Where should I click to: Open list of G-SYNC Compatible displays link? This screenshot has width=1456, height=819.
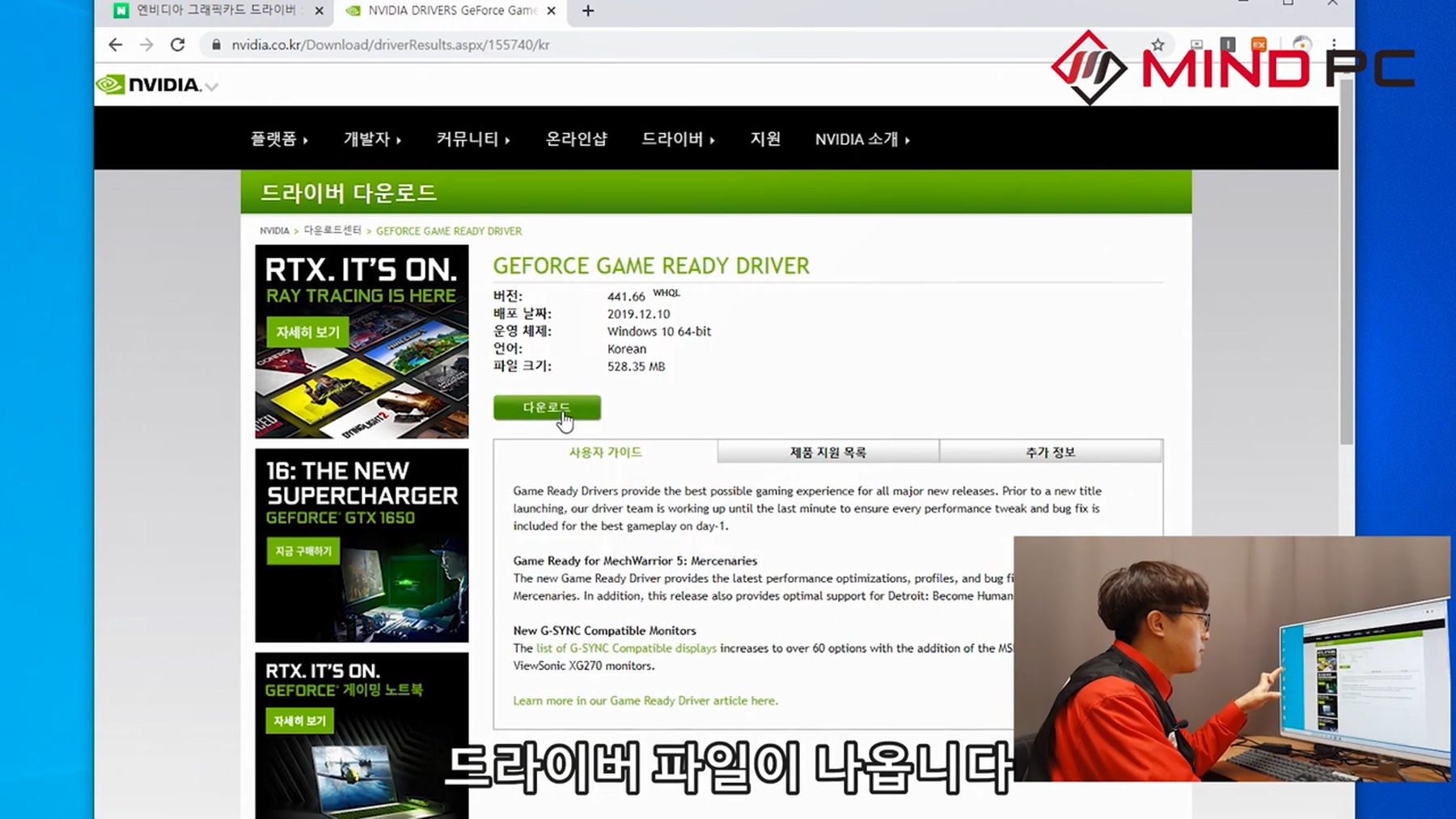coord(626,648)
